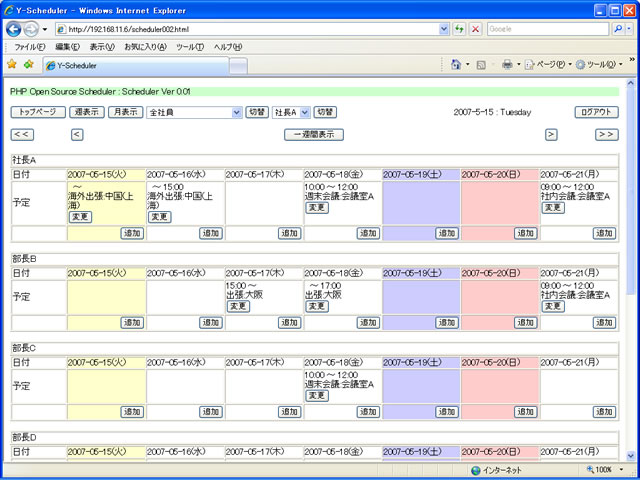This screenshot has height=480, width=640.
Task: Click in the Google search field
Action: tap(545, 29)
